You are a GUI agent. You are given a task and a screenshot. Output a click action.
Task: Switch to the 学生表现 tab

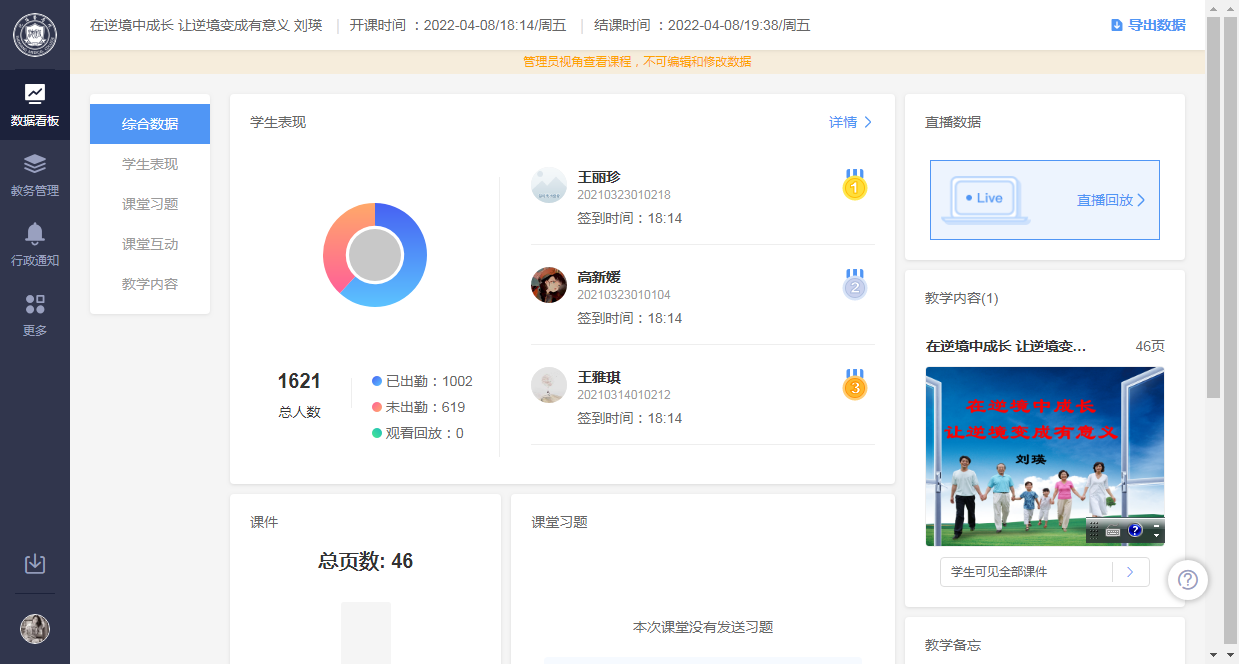pos(150,164)
